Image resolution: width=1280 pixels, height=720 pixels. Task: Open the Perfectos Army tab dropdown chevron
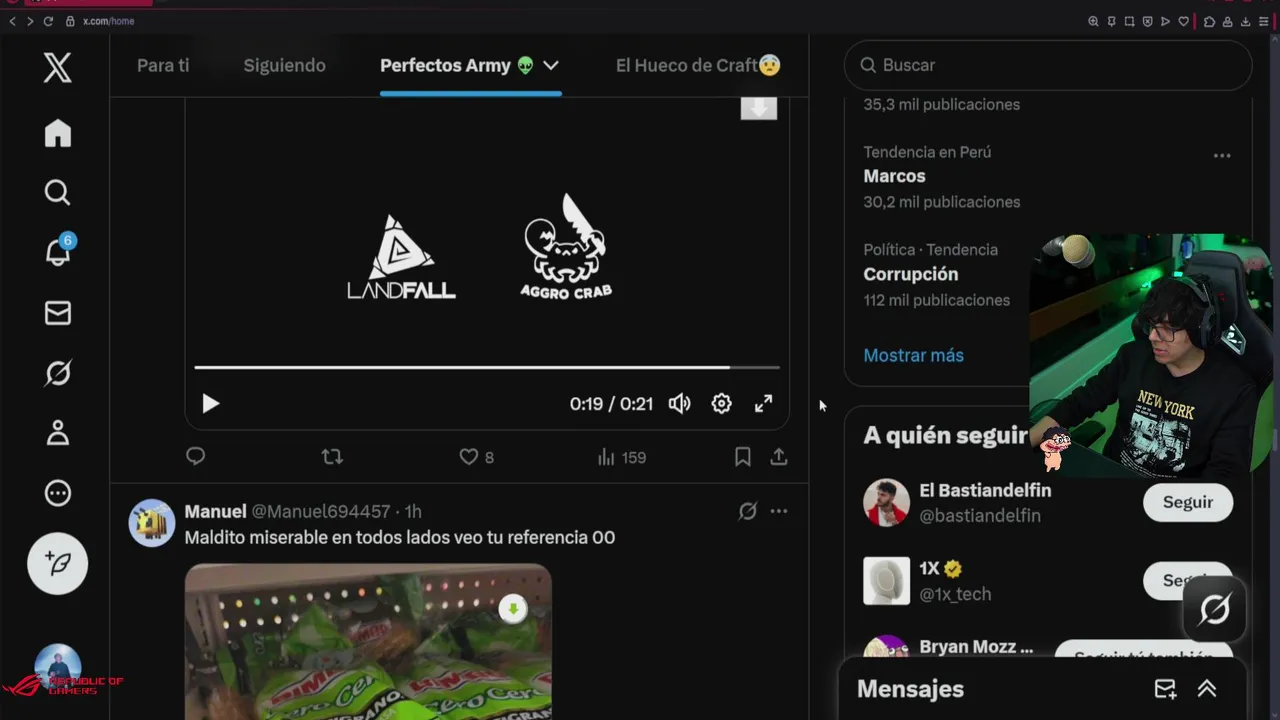coord(550,65)
